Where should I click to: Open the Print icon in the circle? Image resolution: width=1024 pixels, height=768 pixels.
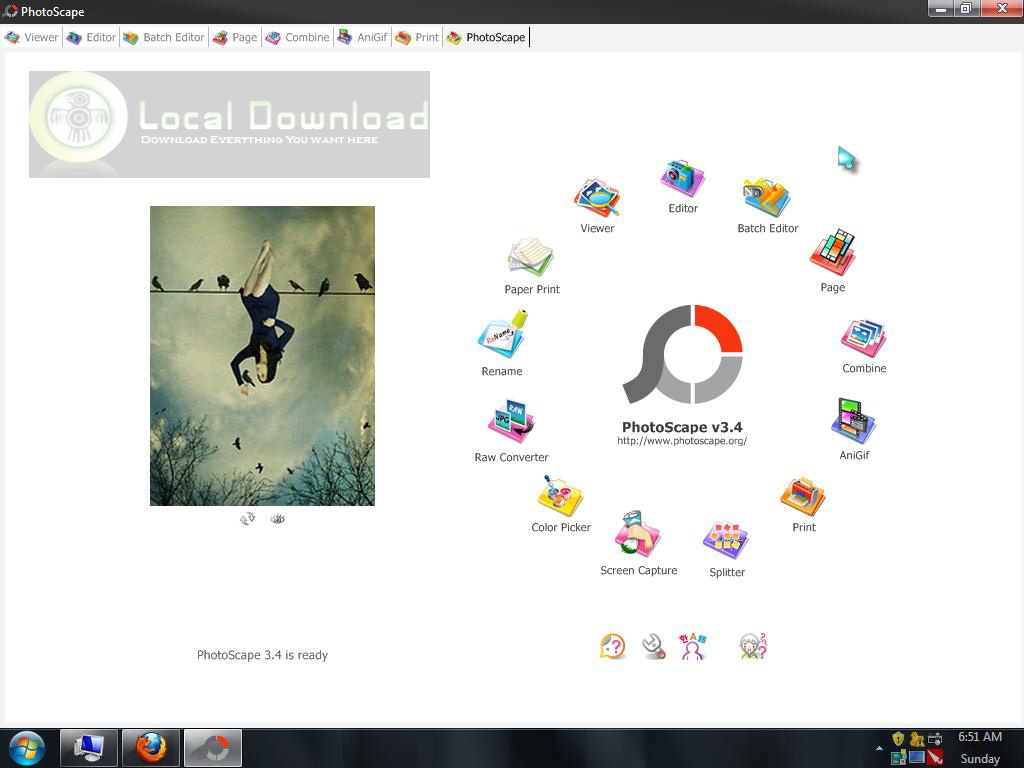click(803, 496)
